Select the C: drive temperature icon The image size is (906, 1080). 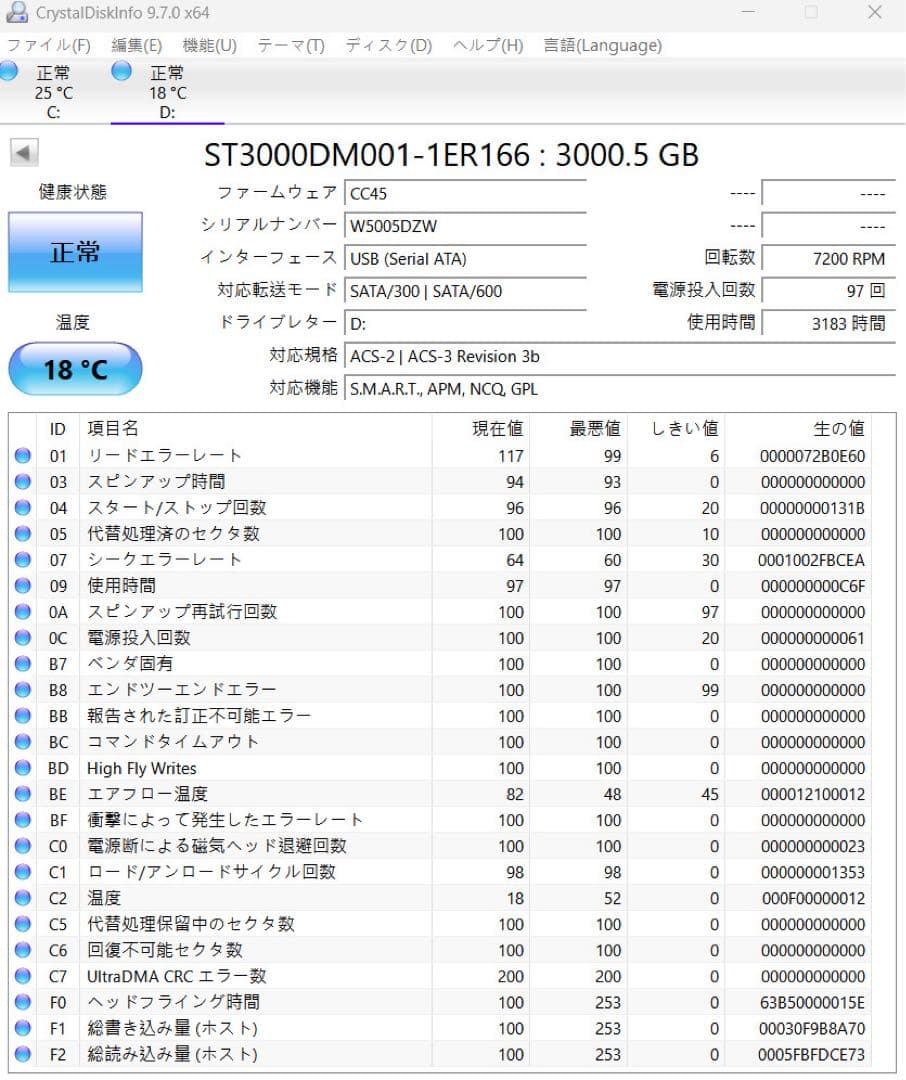click(x=8, y=70)
